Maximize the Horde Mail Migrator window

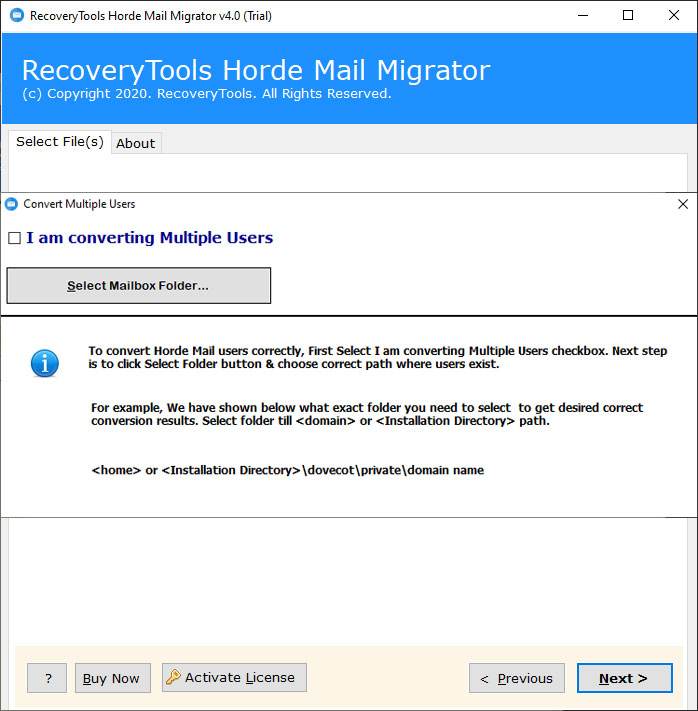point(628,15)
